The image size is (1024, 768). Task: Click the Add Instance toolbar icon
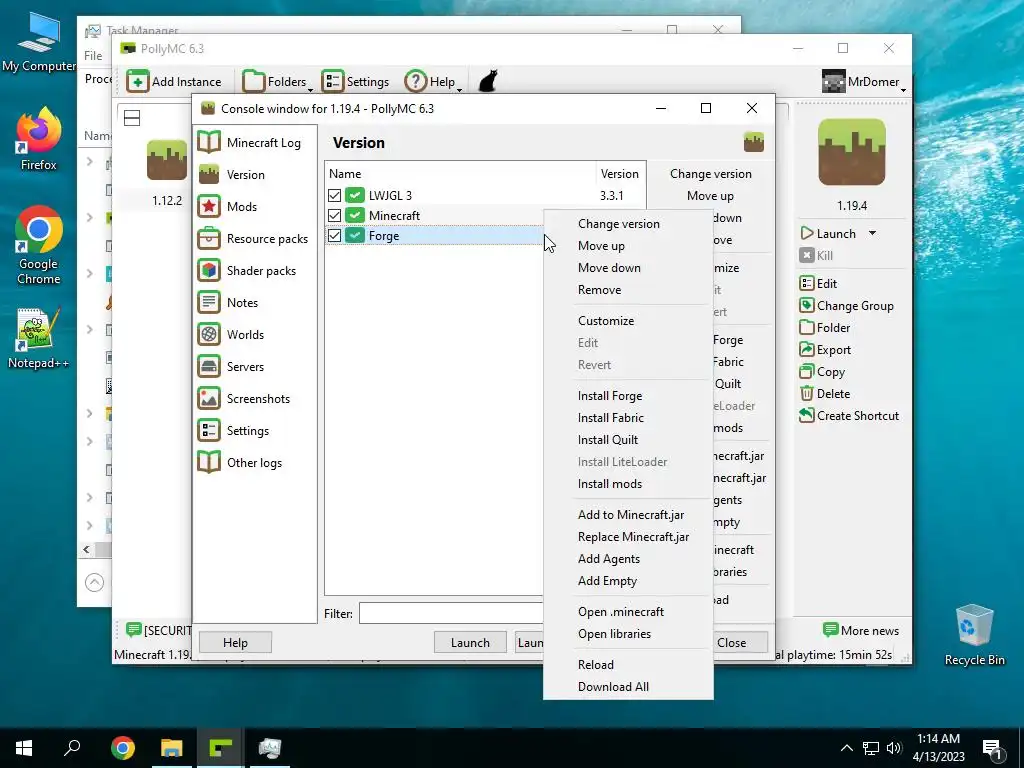[x=137, y=82]
